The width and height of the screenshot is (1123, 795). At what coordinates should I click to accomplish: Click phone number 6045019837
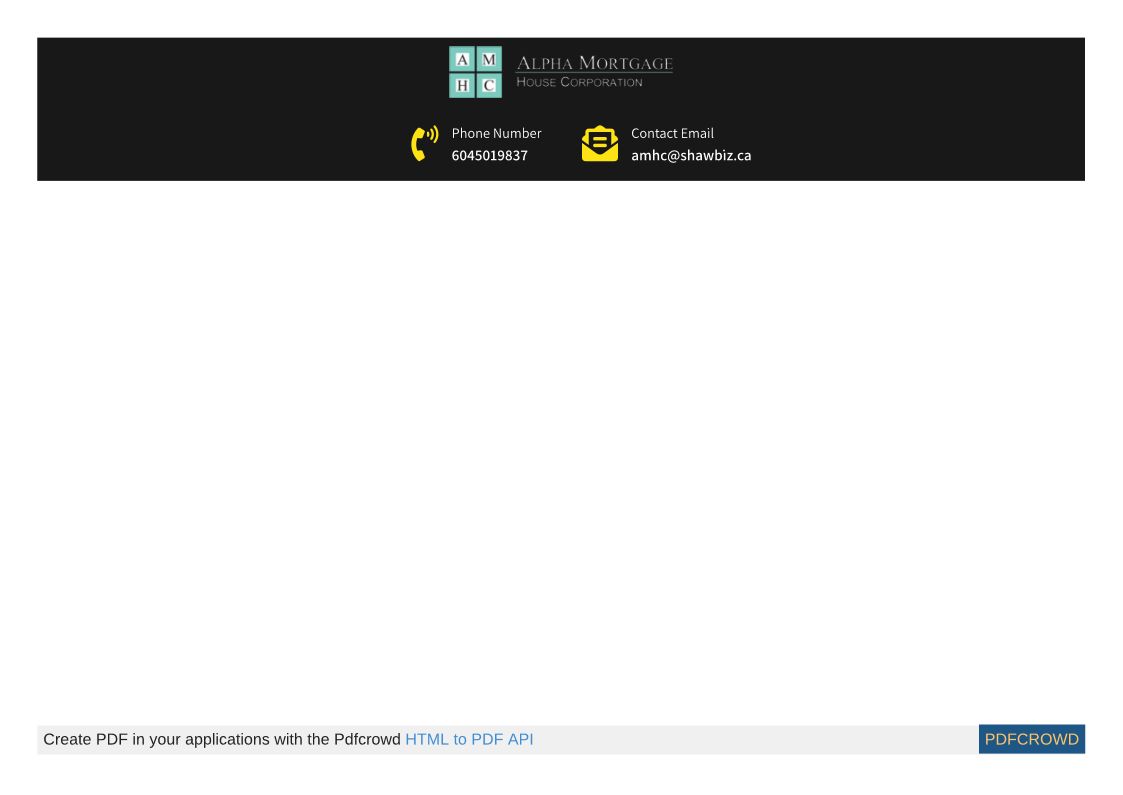tap(489, 156)
